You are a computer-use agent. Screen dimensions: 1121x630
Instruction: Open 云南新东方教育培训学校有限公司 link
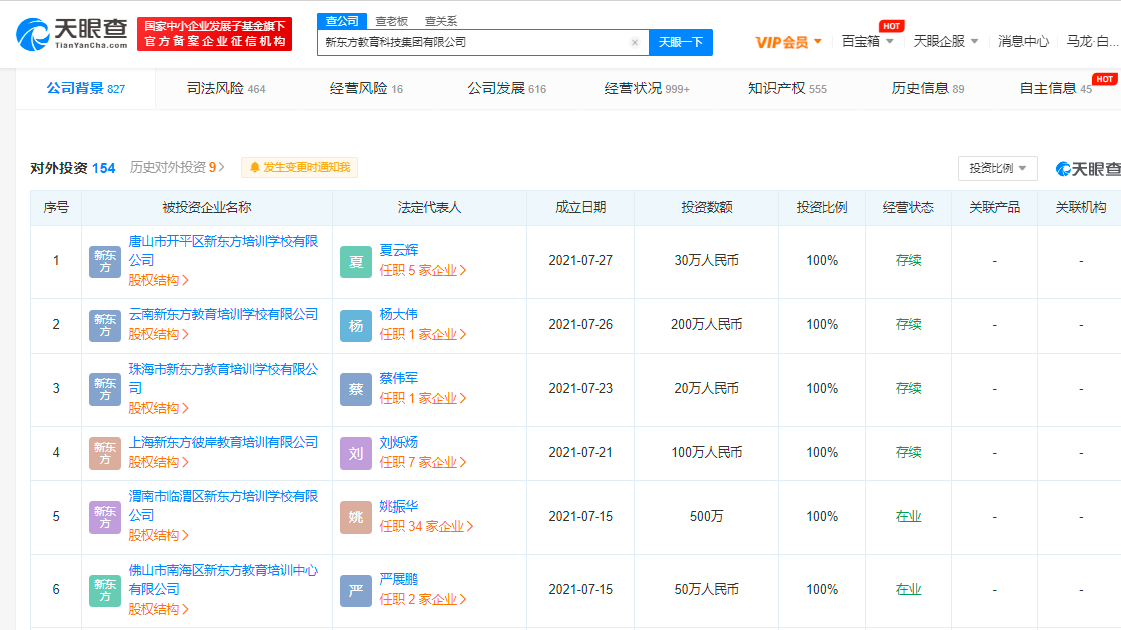(x=223, y=314)
